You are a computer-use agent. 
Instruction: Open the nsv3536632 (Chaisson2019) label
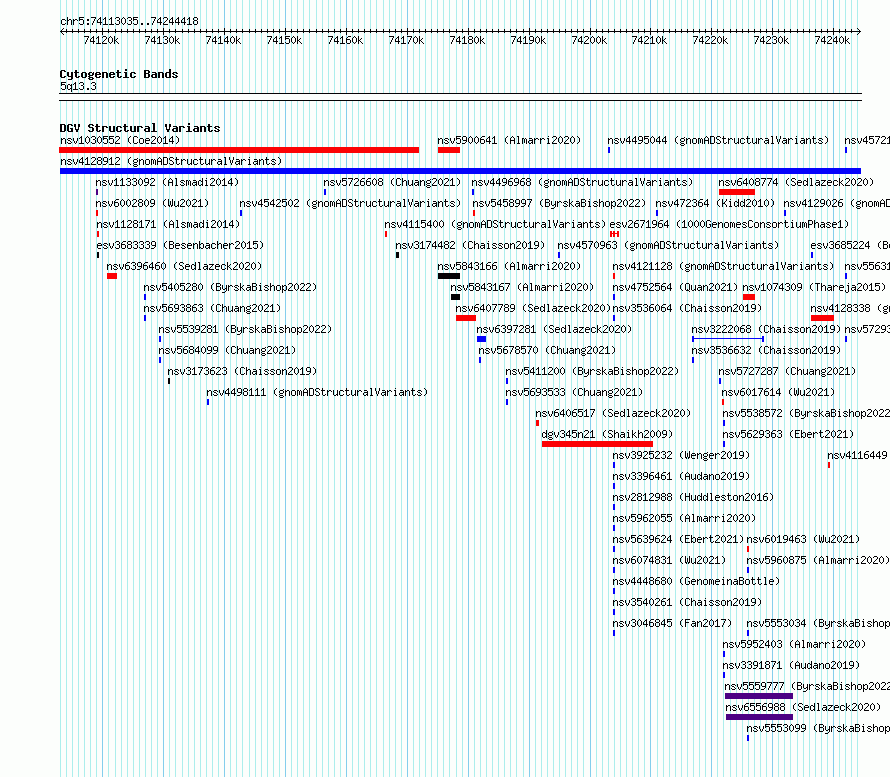click(766, 350)
